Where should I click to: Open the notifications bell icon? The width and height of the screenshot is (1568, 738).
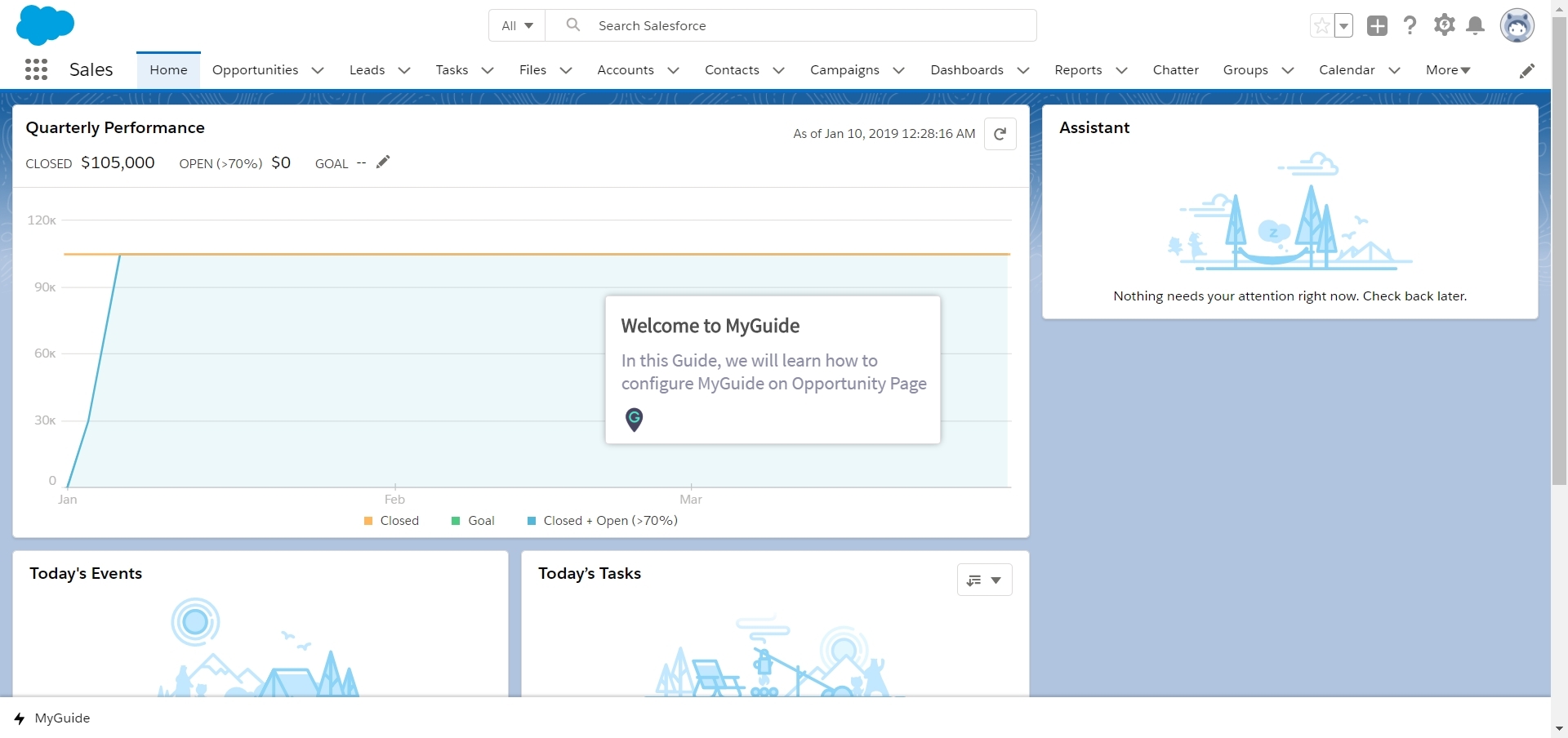pos(1476,25)
